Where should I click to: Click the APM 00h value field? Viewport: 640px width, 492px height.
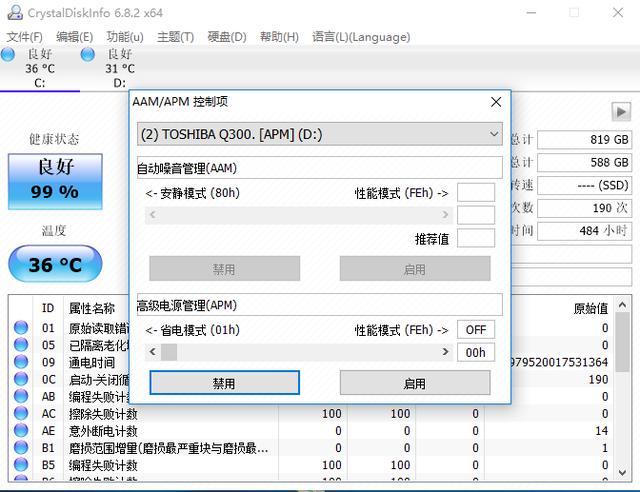point(476,352)
